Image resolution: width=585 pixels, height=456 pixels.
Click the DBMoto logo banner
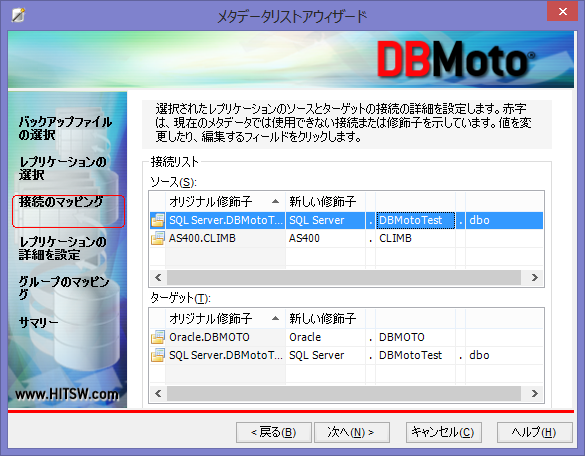(456, 59)
